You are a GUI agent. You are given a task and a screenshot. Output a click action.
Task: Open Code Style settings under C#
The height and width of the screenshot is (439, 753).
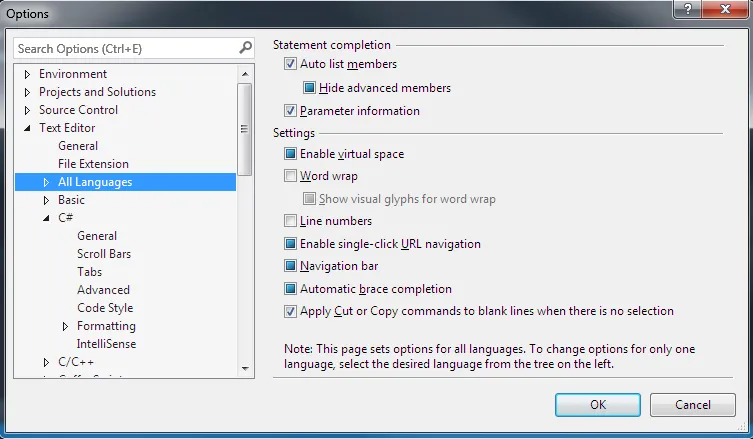coord(105,308)
